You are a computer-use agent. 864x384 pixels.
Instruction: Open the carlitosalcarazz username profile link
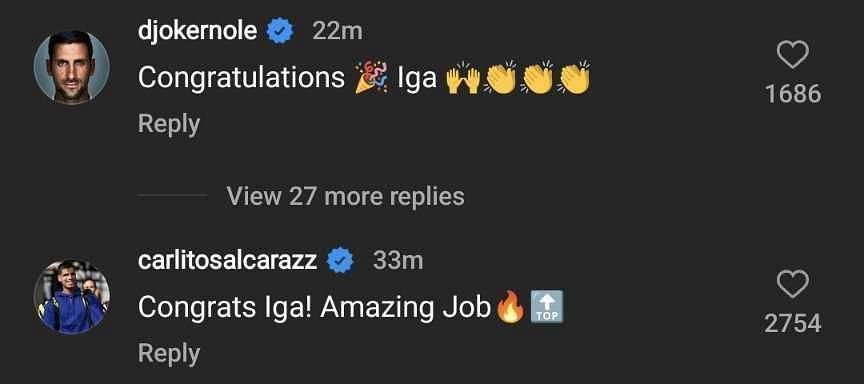coord(228,260)
